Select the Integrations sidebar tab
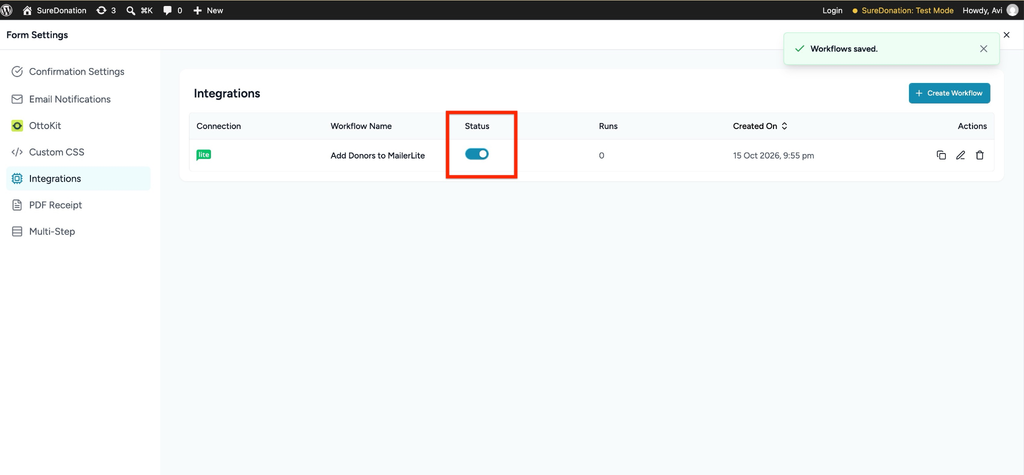 pyautogui.click(x=78, y=178)
